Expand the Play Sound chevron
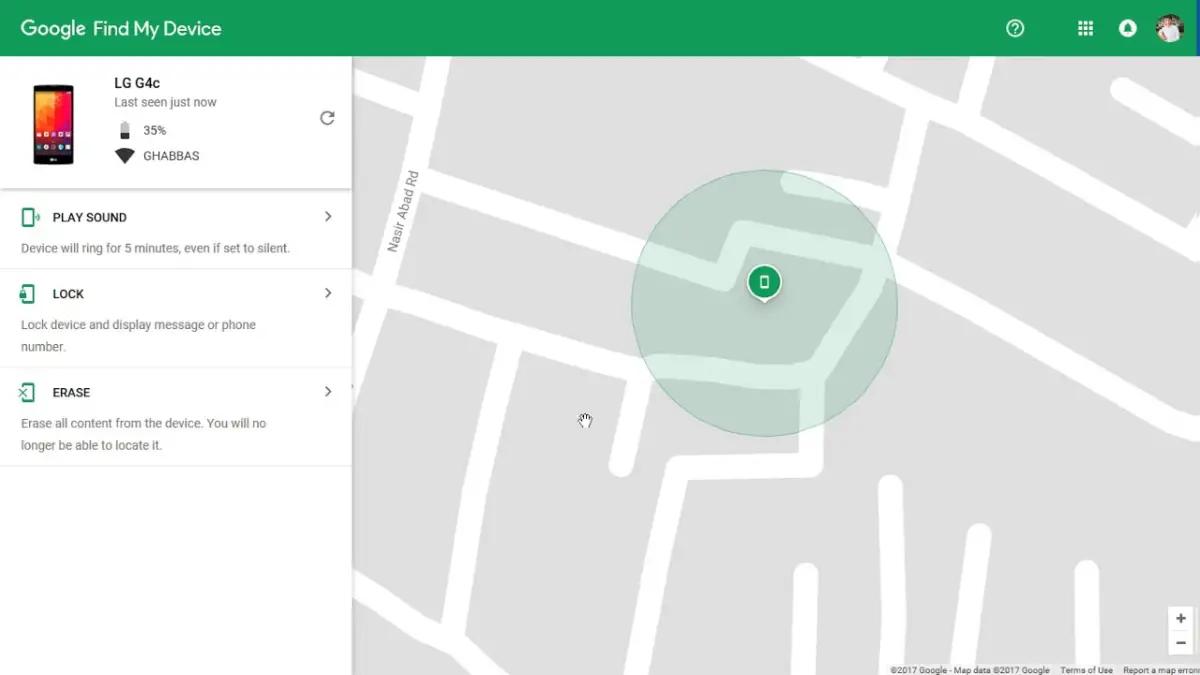 [328, 216]
